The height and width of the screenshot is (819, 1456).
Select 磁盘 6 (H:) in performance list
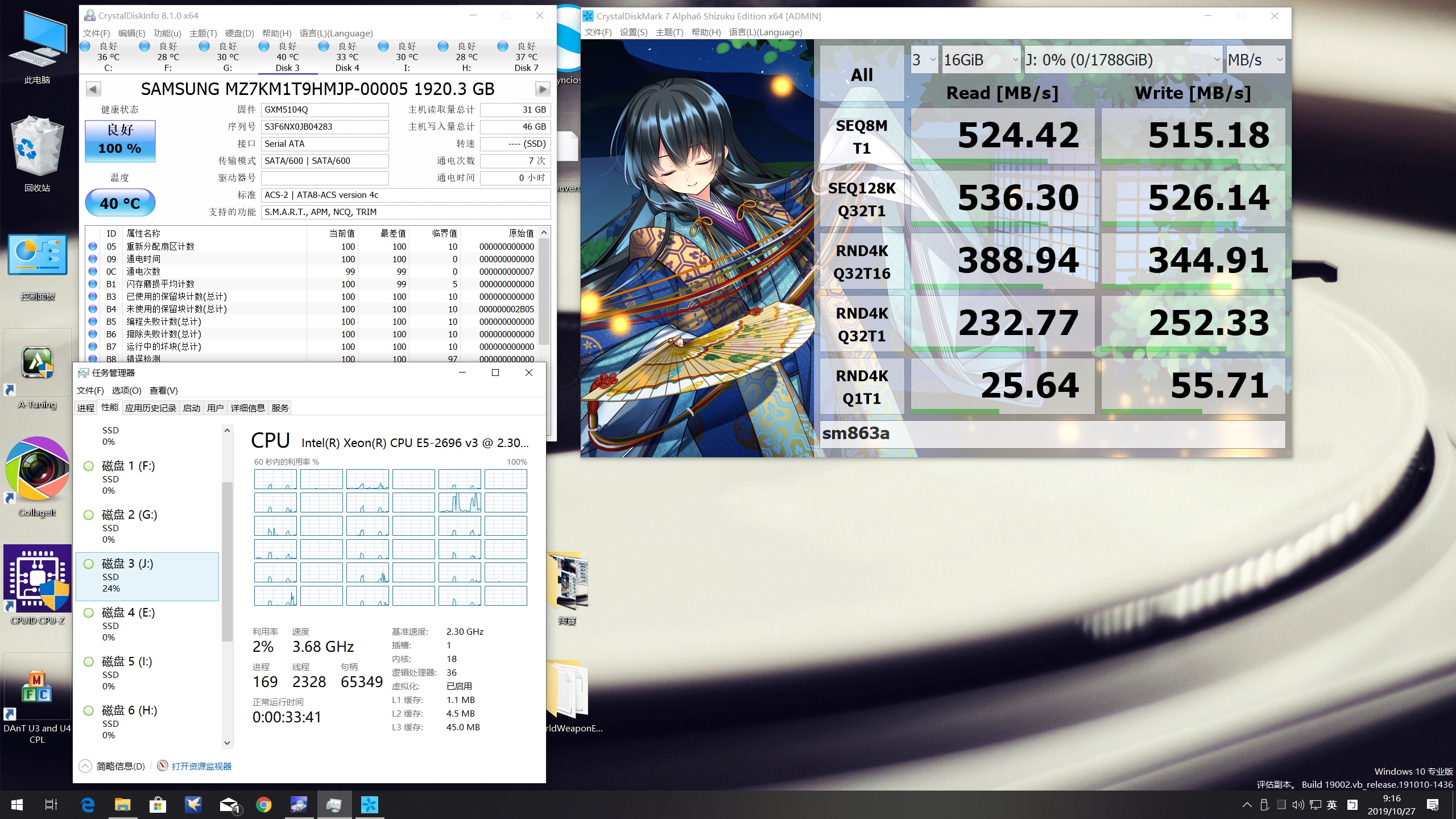pyautogui.click(x=147, y=722)
